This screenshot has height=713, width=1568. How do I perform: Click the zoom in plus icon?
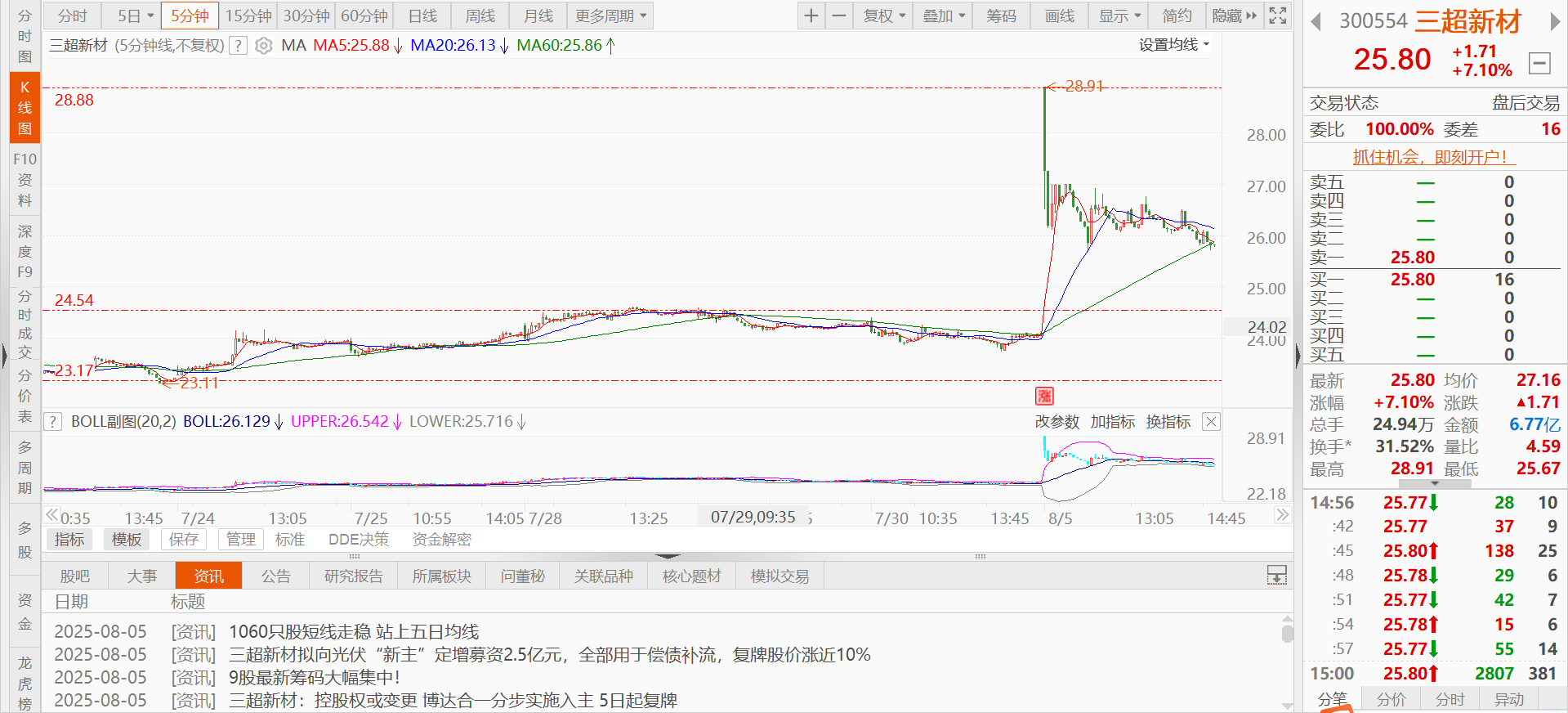point(811,16)
